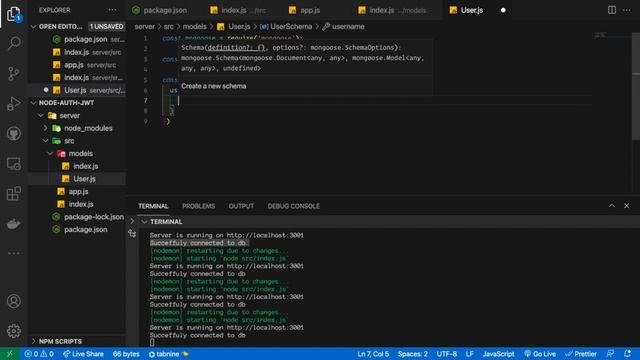Maximize the terminal panel size
Screen dimensions: 640x360
tap(611, 206)
